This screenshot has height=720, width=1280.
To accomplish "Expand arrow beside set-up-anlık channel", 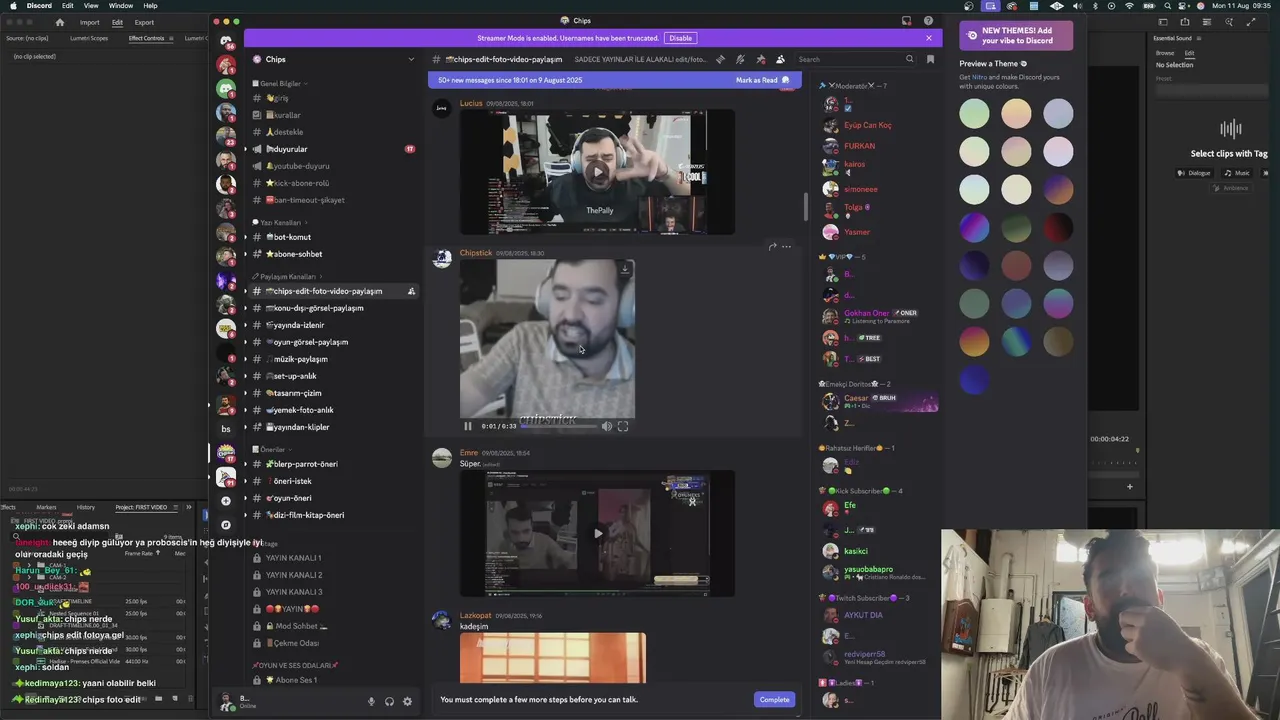I will (245, 376).
